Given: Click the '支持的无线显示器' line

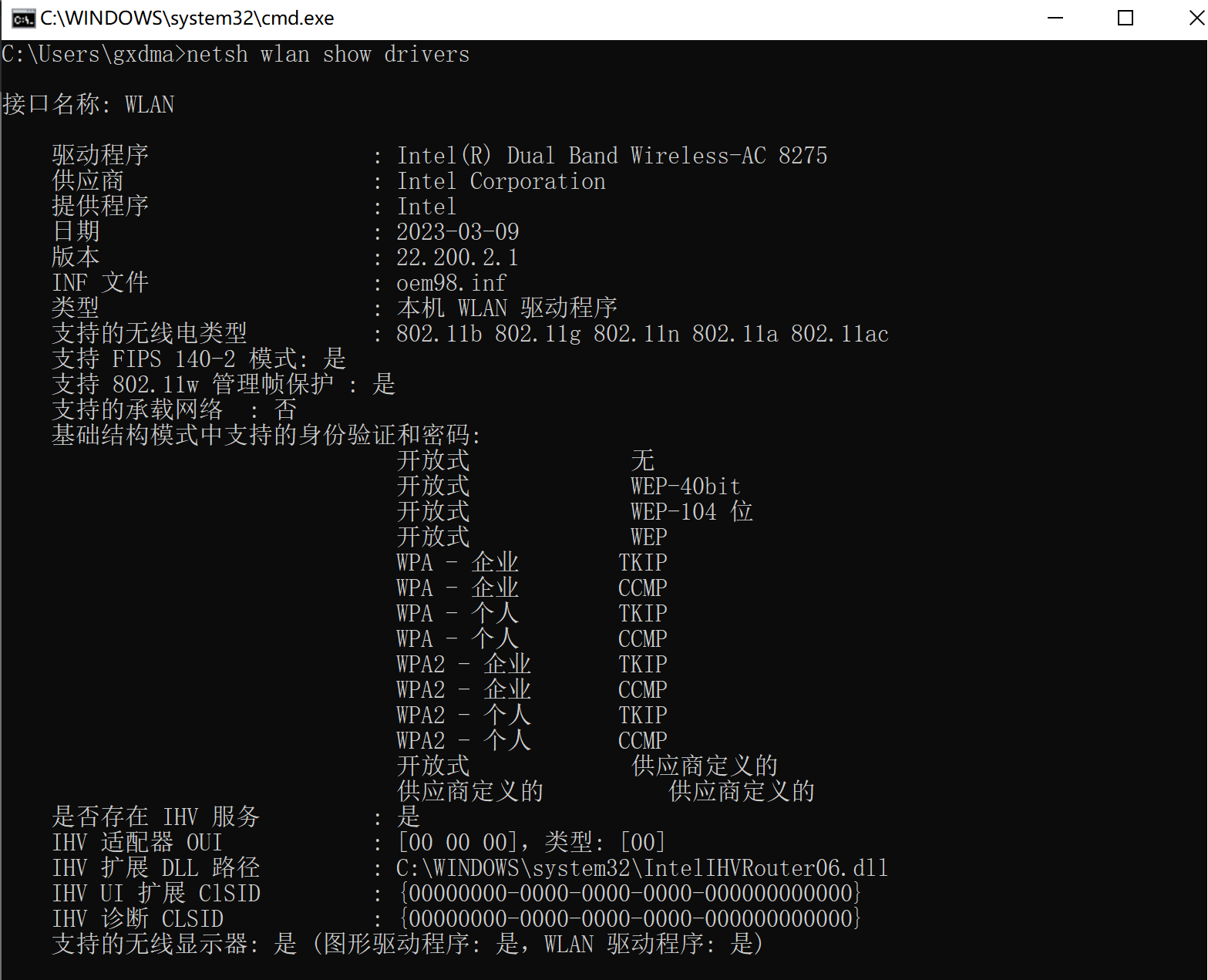Looking at the screenshot, I should coord(407,944).
